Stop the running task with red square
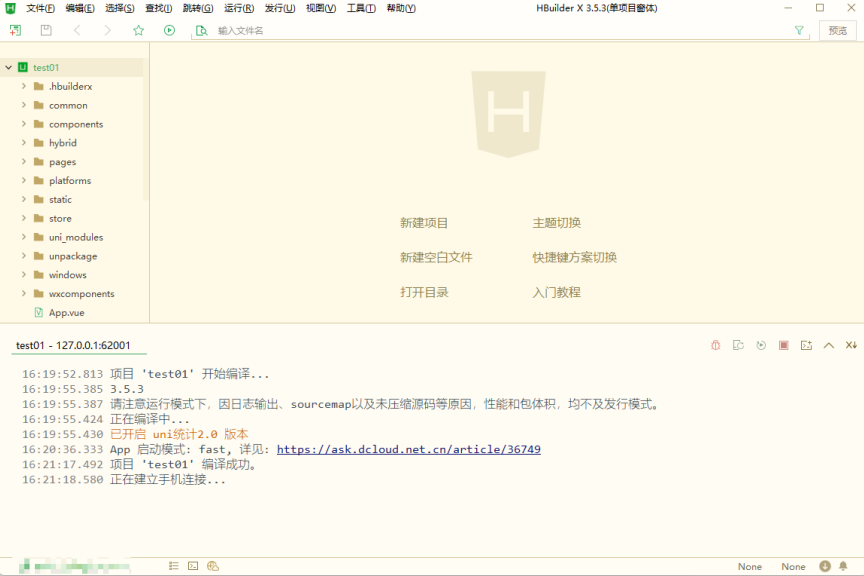Screen dimensions: 864x576 784,345
